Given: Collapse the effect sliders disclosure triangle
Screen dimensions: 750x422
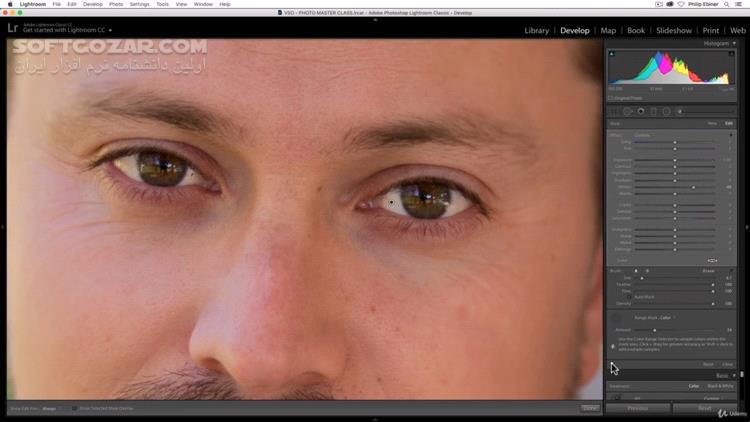Looking at the screenshot, I should pos(731,135).
